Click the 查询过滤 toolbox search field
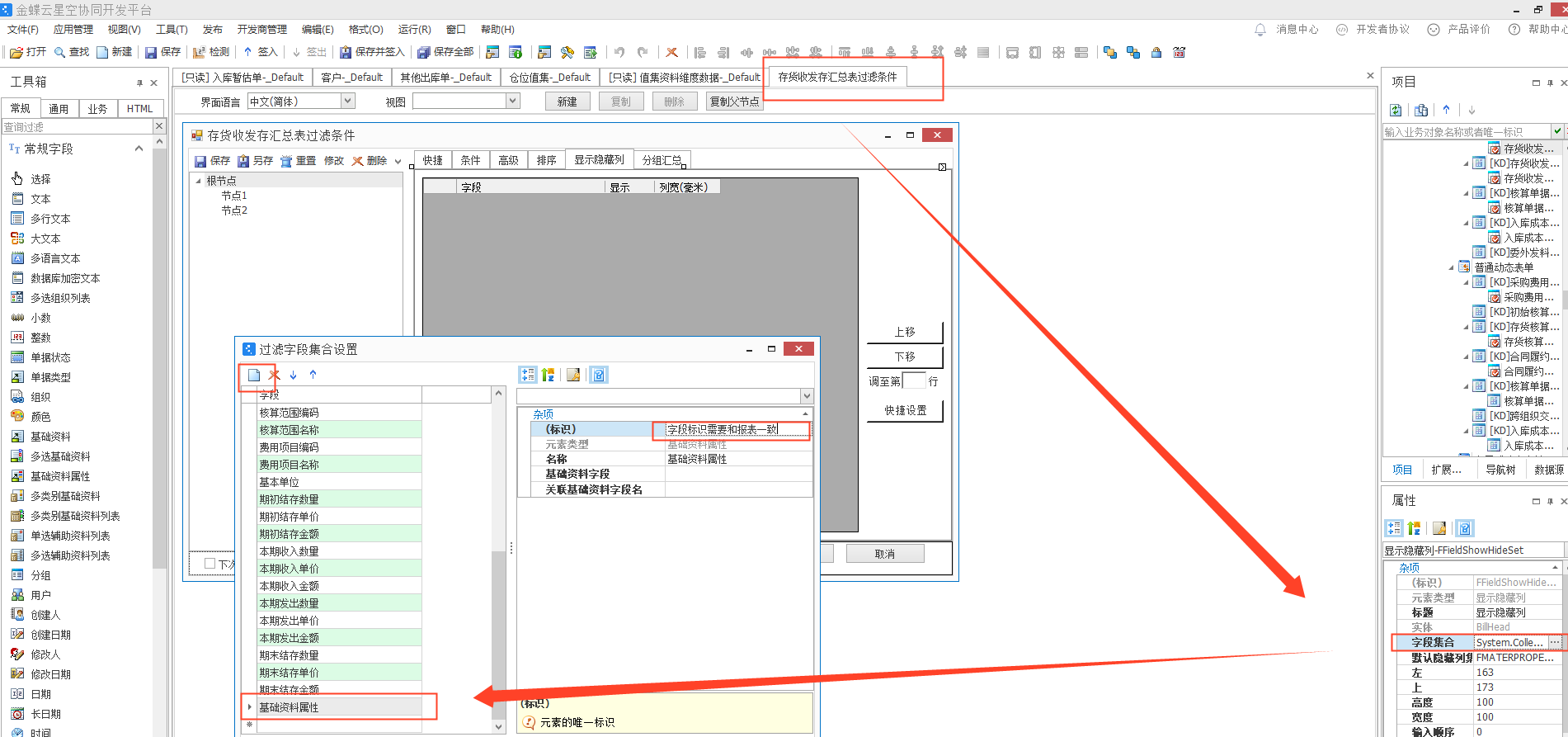The height and width of the screenshot is (737, 1568). pyautogui.click(x=78, y=127)
